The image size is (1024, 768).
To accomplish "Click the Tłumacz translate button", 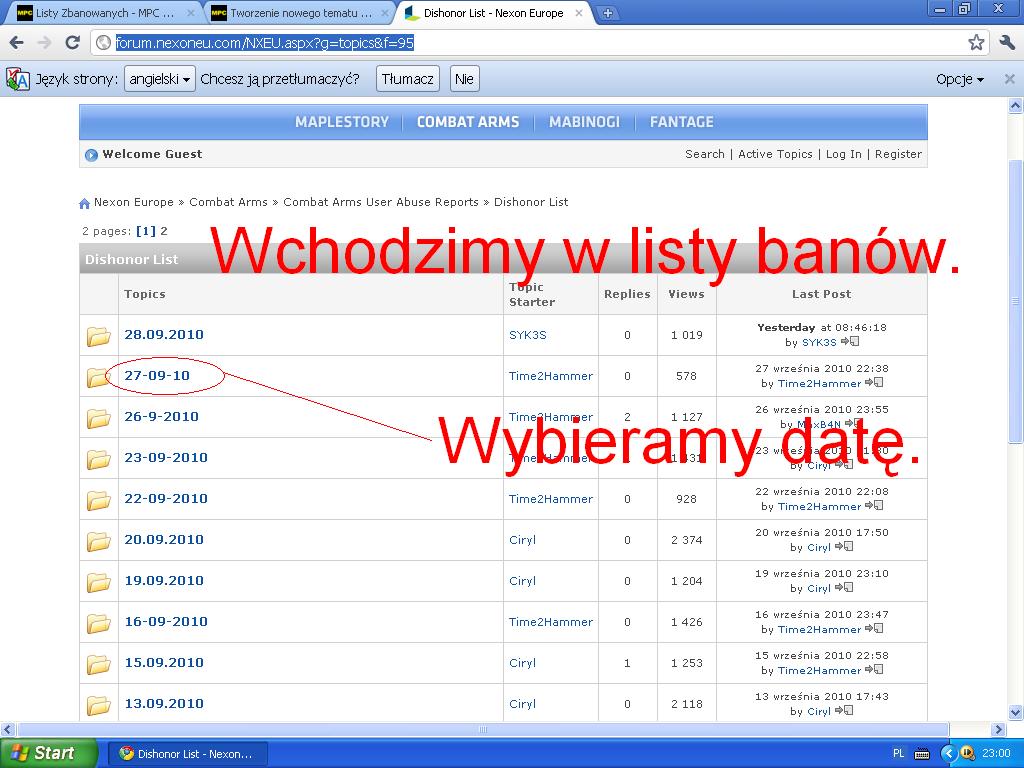I will [408, 79].
